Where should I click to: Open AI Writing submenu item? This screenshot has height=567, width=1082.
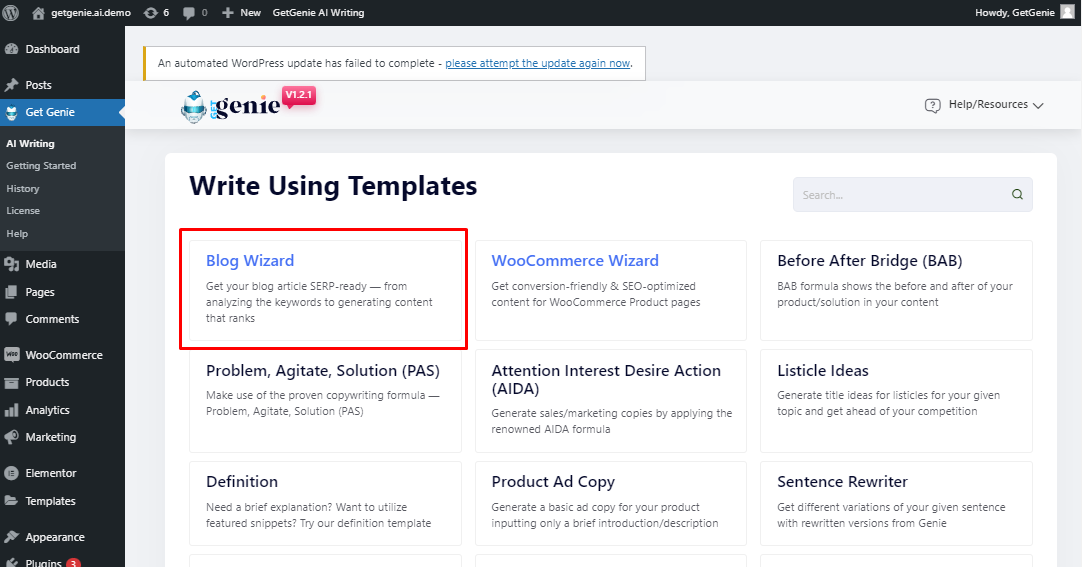tap(30, 143)
